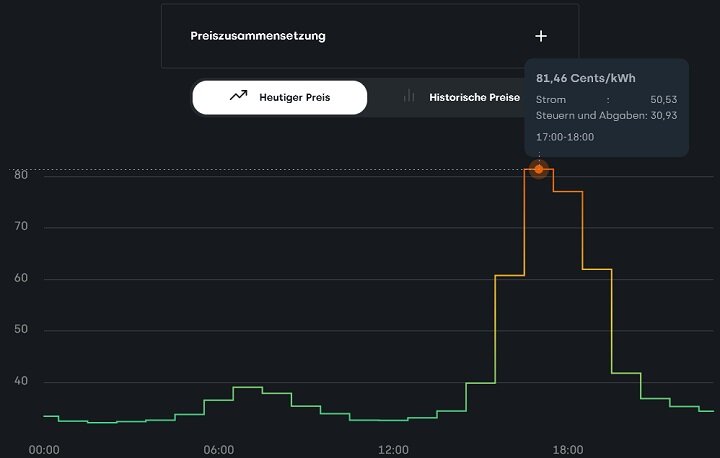Click the 17:00-18:00 time range in tooltip
The image size is (720, 458).
tap(565, 136)
